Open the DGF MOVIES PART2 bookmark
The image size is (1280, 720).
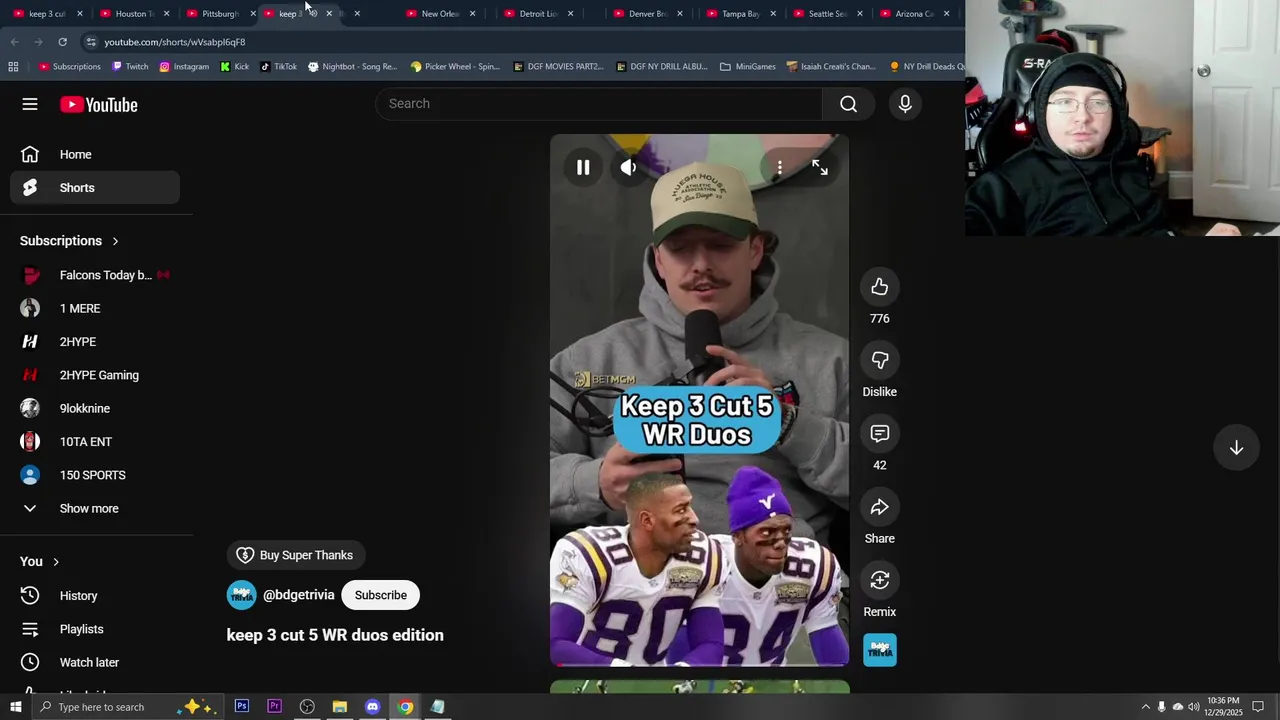tap(558, 67)
